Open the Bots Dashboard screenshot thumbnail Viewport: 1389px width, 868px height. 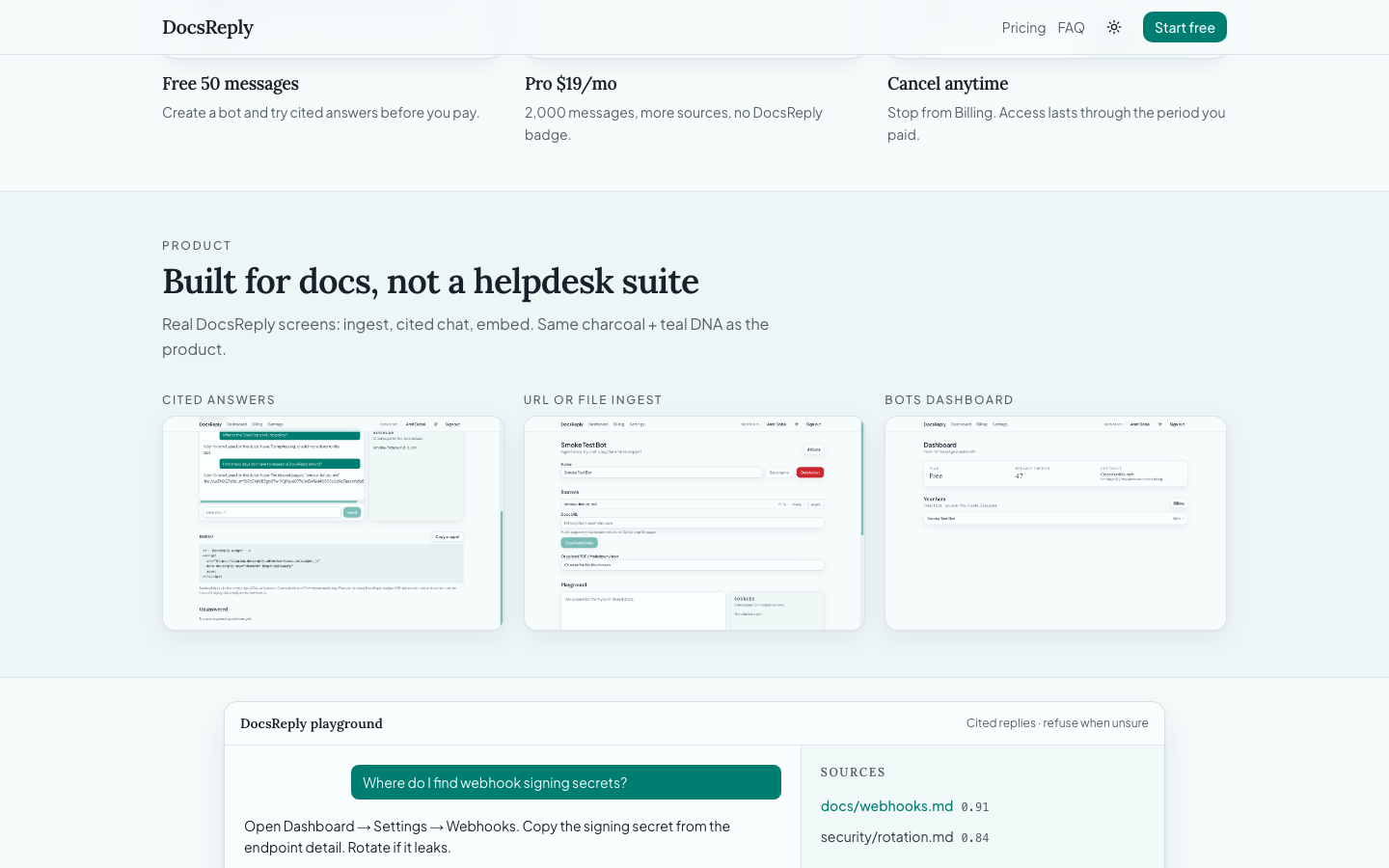(1055, 523)
